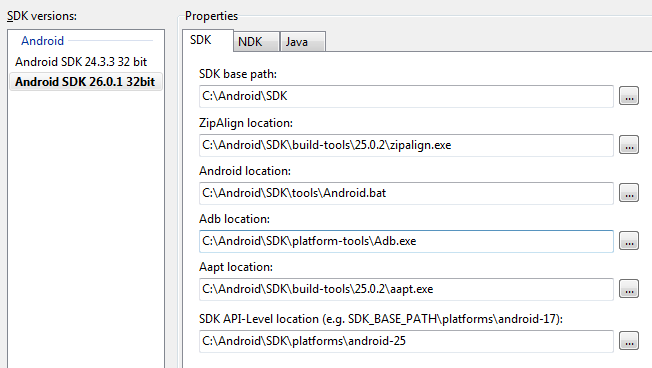Screen dimensions: 652x368
Task: Browse for Aapt.exe location
Action: pos(629,289)
